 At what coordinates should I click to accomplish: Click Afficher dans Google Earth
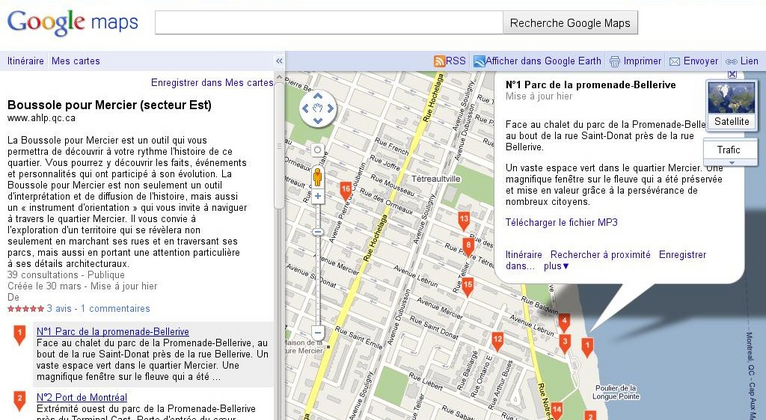[x=537, y=61]
